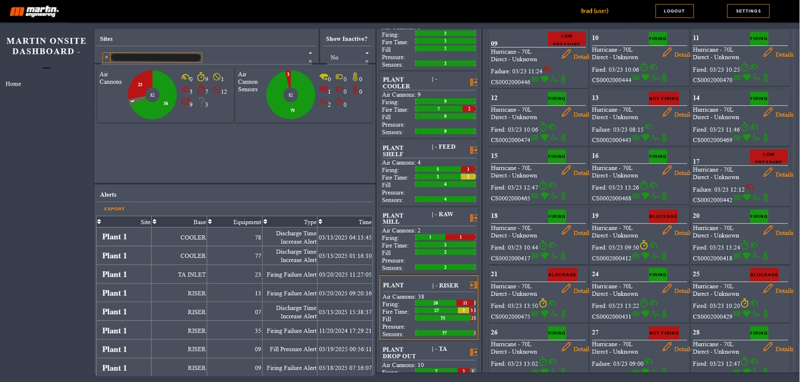Click FIRING badge on cannon 10

tap(658, 38)
